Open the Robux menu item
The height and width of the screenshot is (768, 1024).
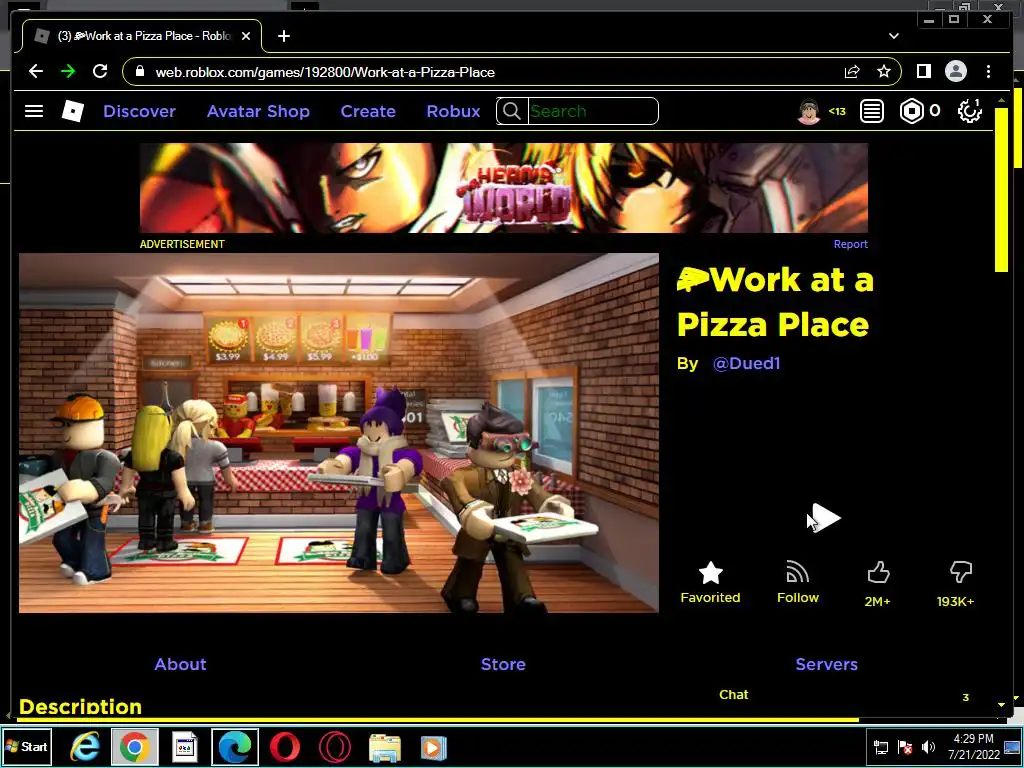pyautogui.click(x=453, y=111)
